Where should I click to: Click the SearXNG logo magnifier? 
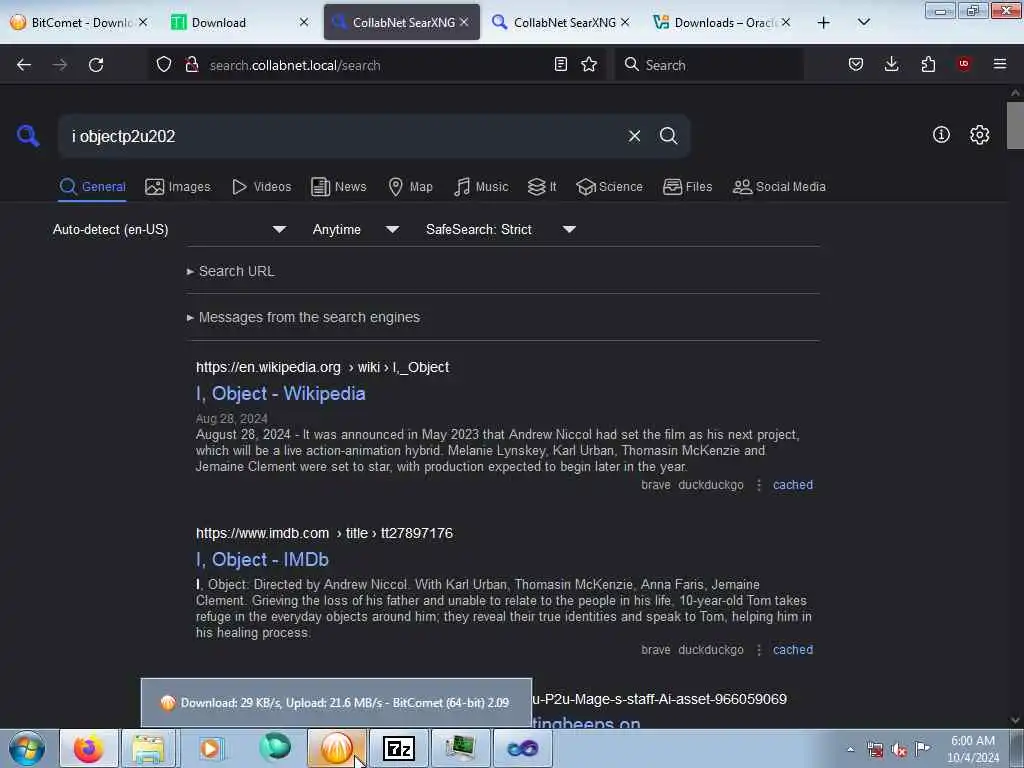pyautogui.click(x=28, y=136)
